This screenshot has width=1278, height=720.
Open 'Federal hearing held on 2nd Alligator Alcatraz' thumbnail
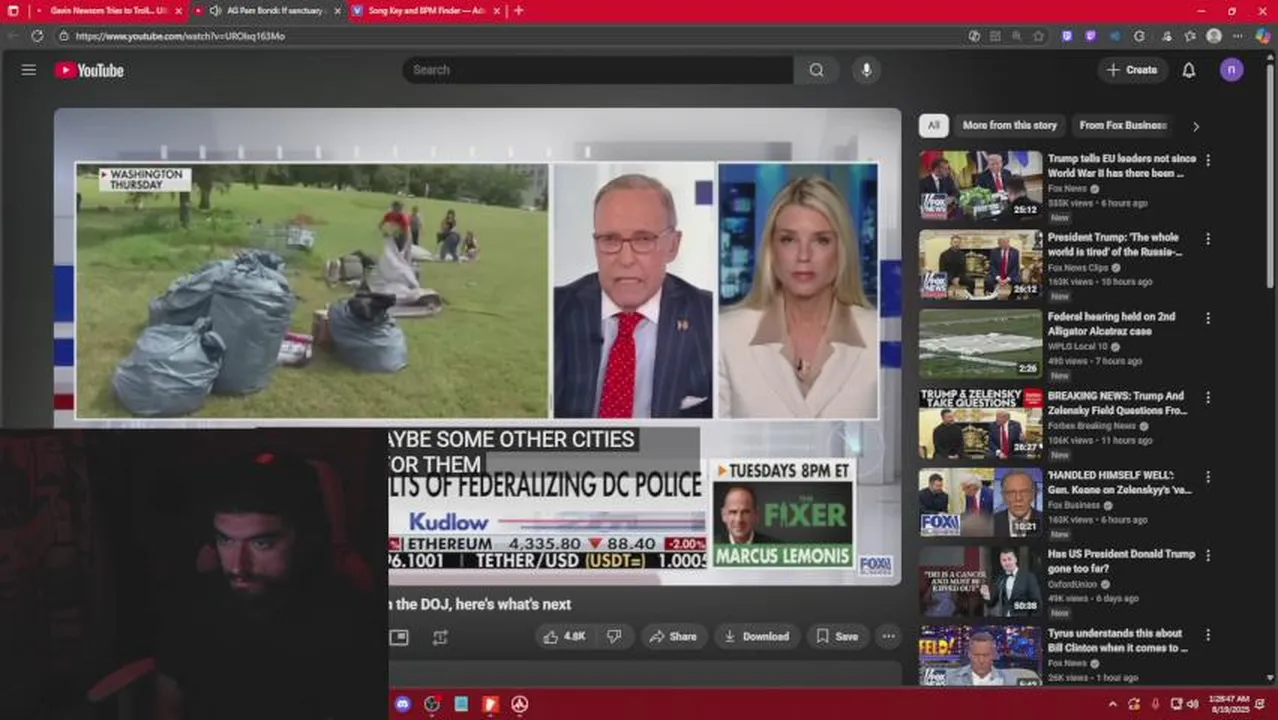click(980, 342)
